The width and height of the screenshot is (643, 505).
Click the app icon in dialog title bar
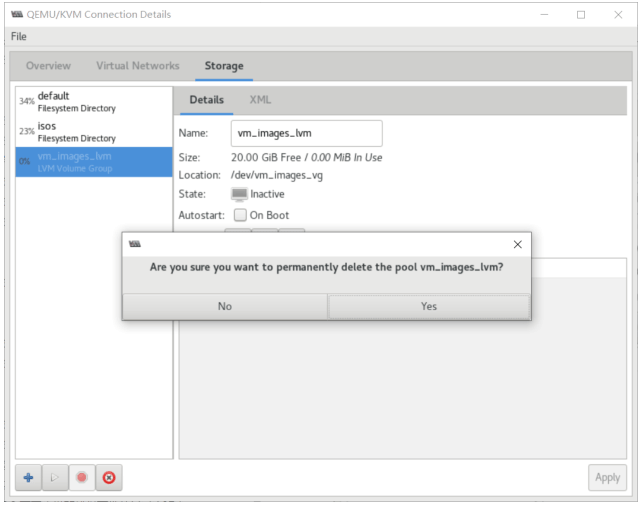coord(135,245)
